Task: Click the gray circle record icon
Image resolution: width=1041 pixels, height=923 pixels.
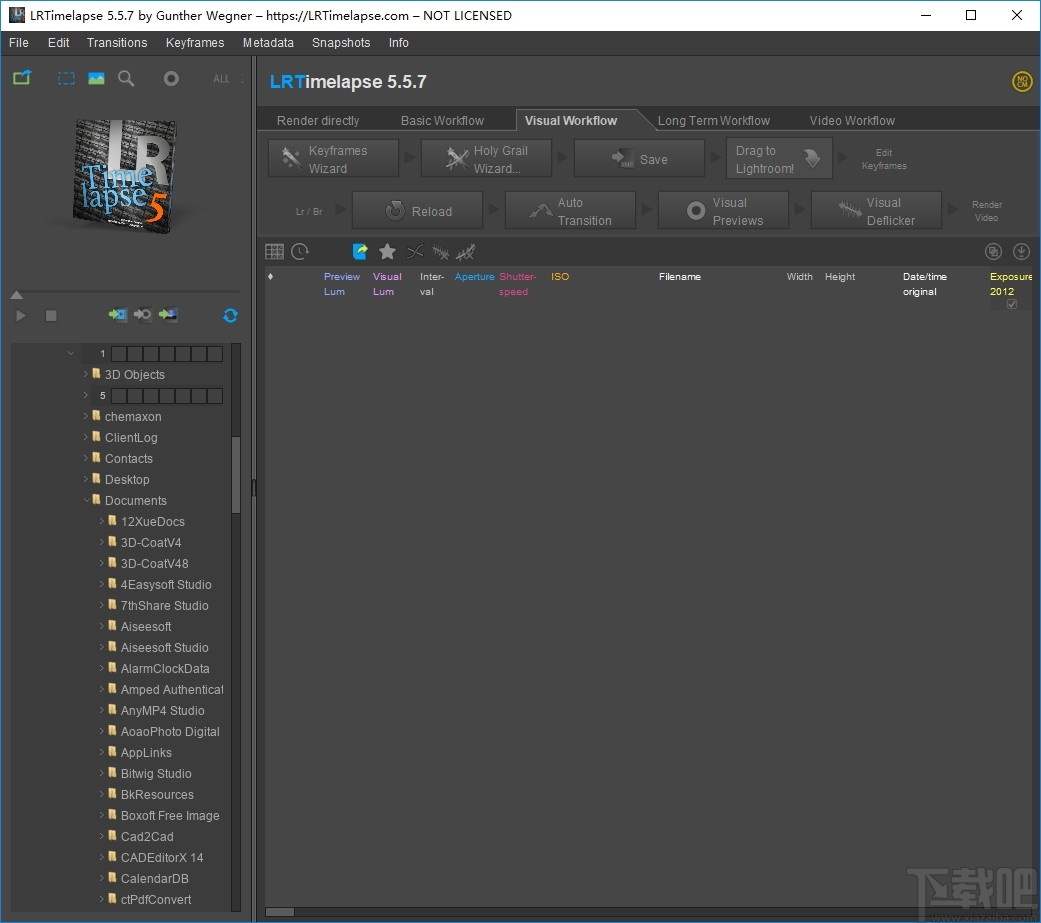Action: [171, 78]
